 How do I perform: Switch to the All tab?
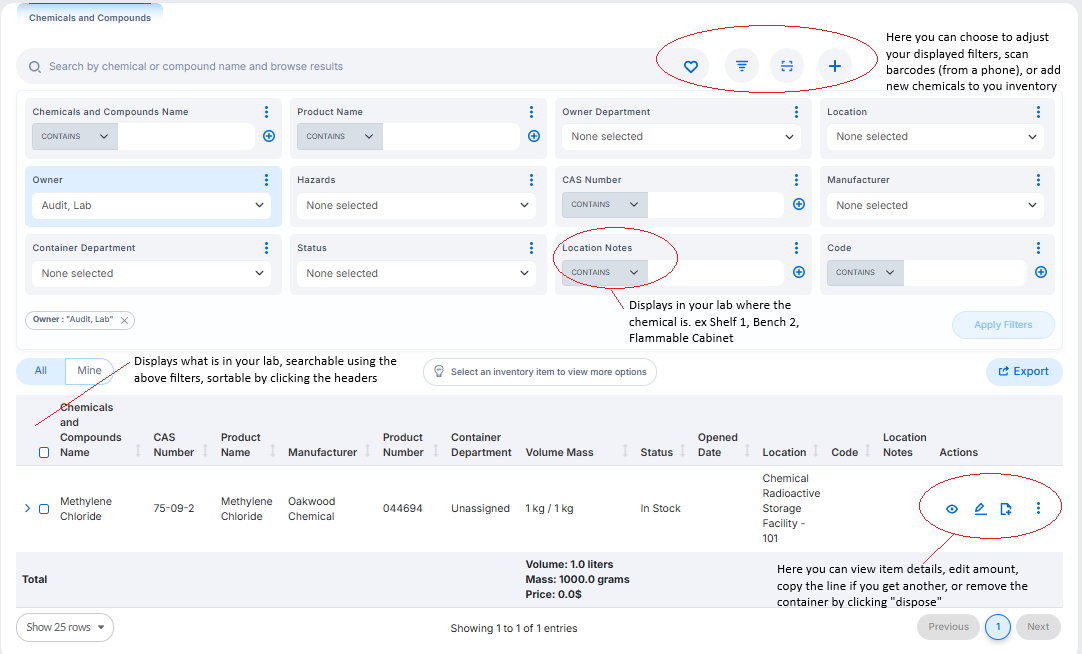pyautogui.click(x=40, y=370)
